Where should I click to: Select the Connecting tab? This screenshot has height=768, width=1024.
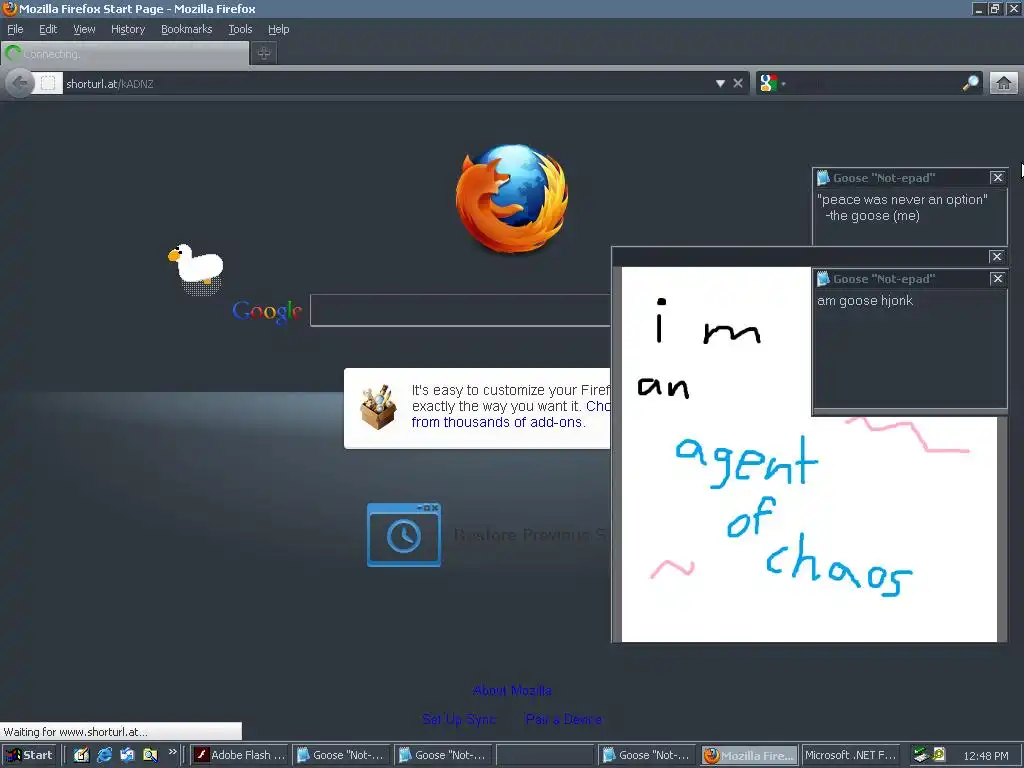point(125,54)
